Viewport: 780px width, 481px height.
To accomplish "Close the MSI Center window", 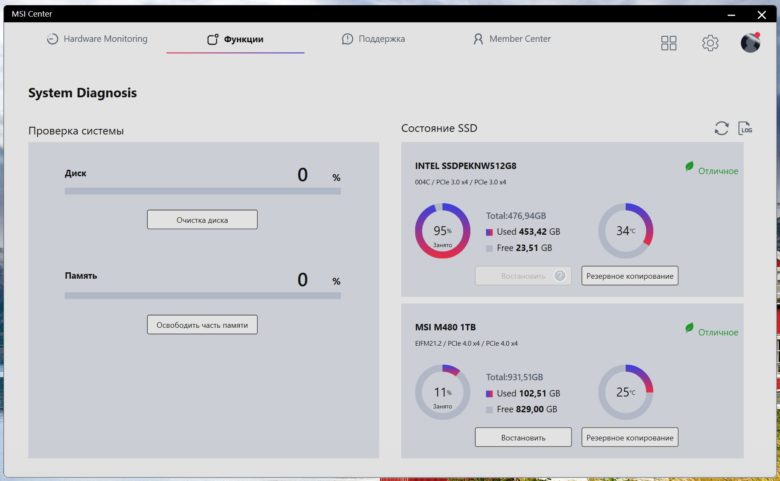I will click(762, 14).
